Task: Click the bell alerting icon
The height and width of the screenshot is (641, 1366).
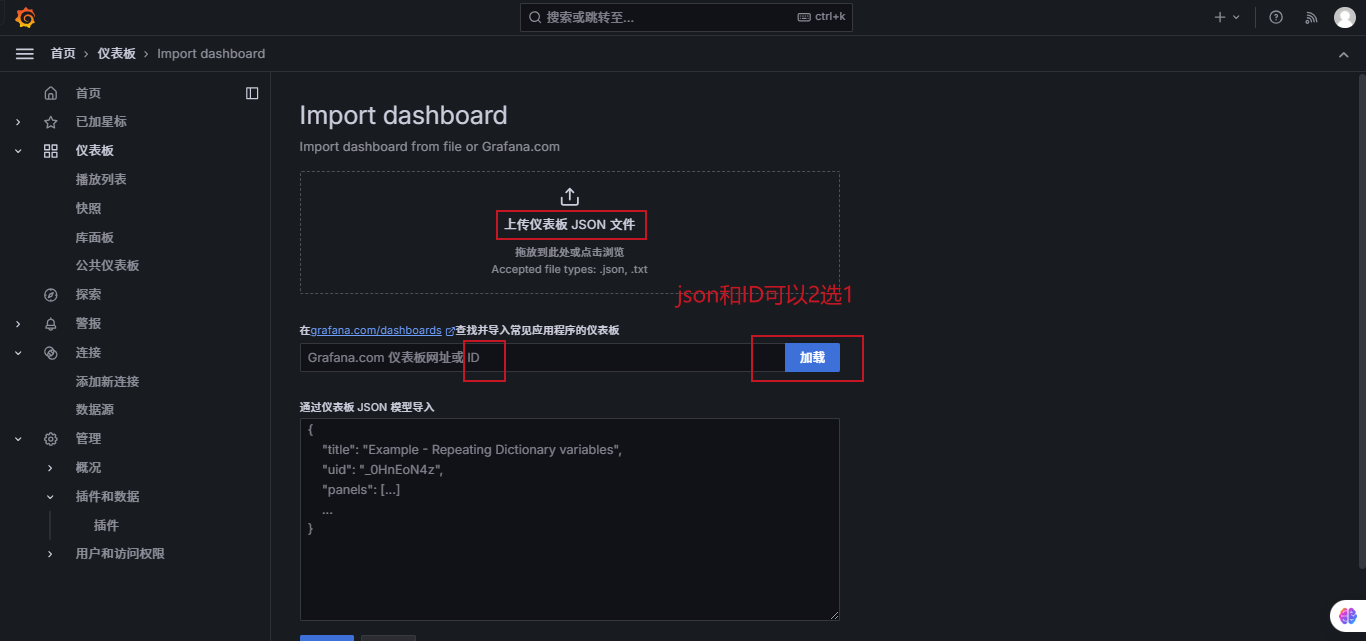Action: click(x=51, y=324)
